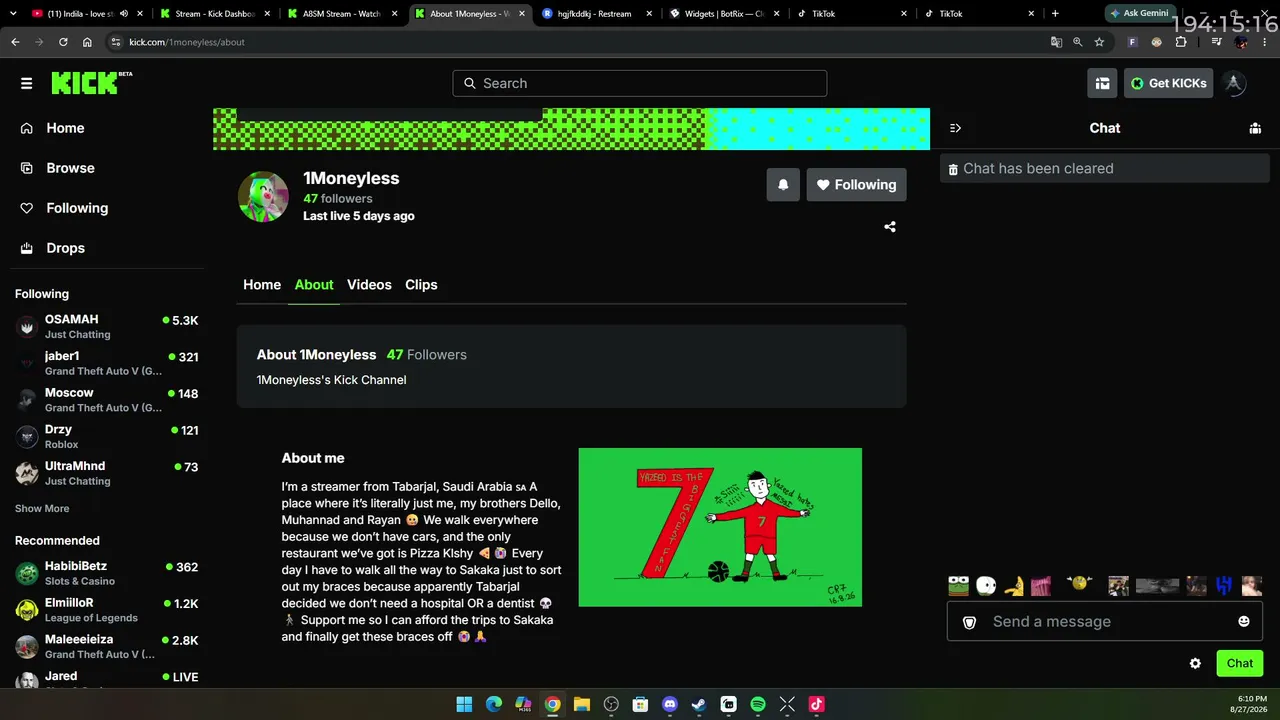The width and height of the screenshot is (1280, 720).
Task: Bookmark this page with the star
Action: (x=1099, y=42)
